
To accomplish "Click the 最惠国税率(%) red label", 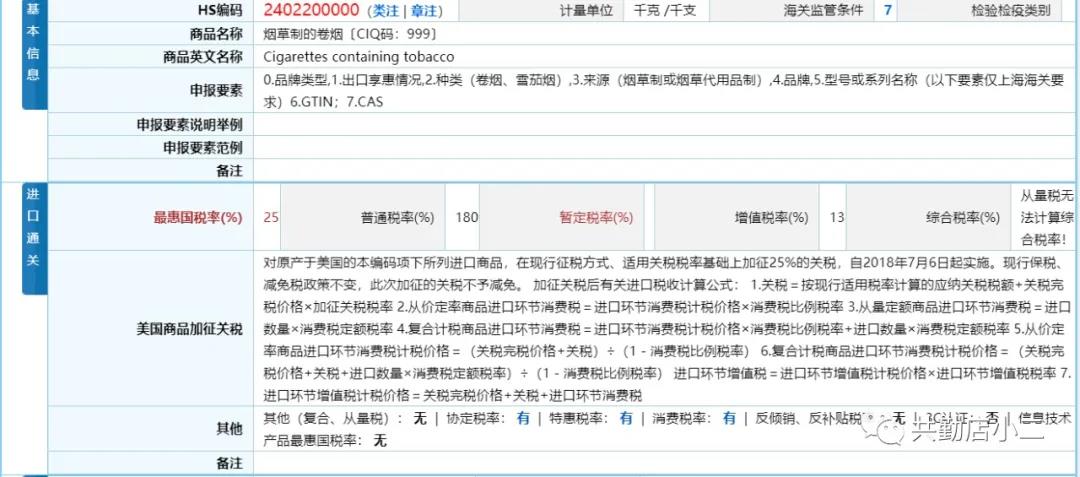I will [x=197, y=217].
